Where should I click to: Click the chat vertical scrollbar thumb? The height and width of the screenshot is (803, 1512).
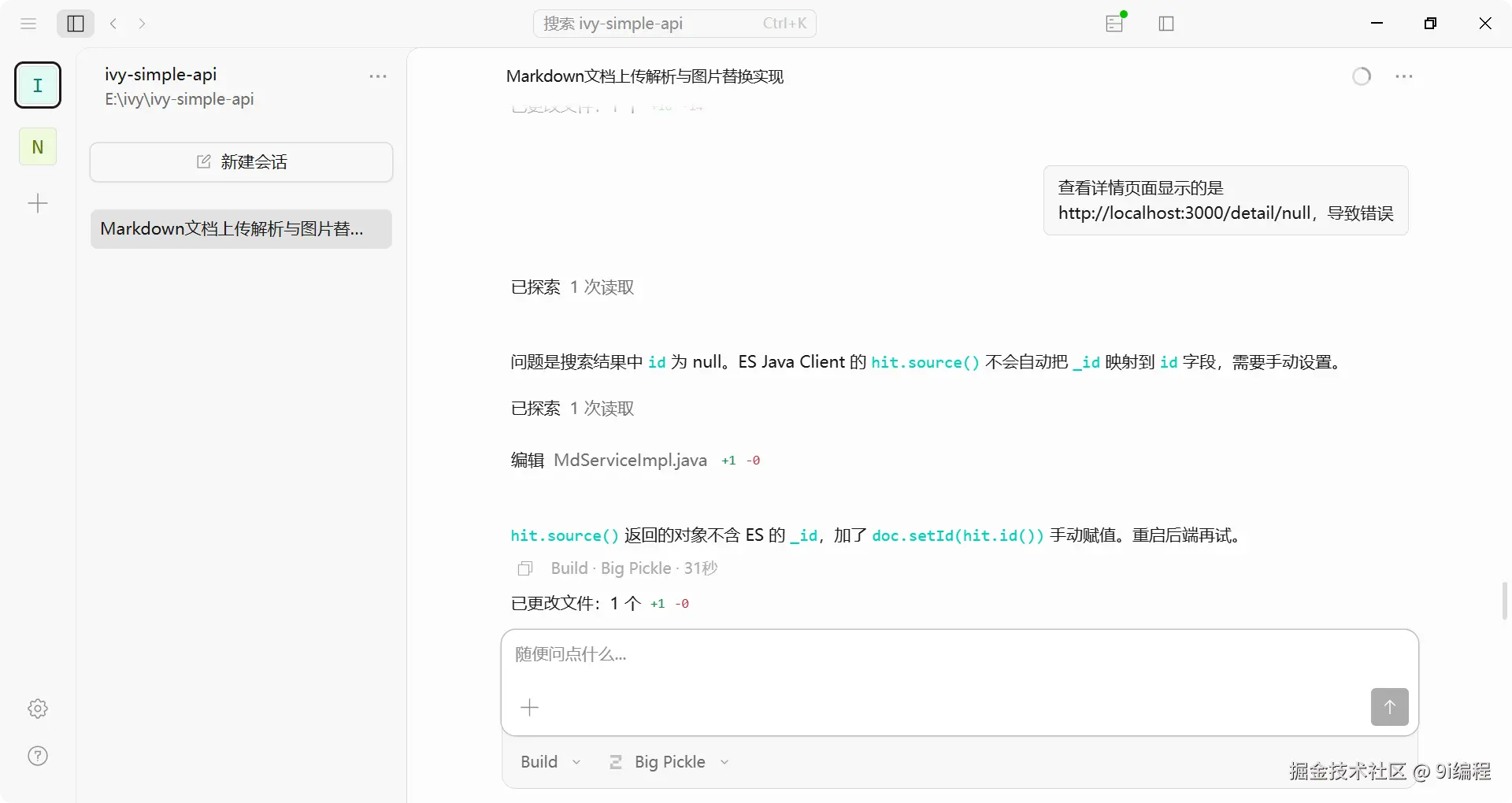1504,601
